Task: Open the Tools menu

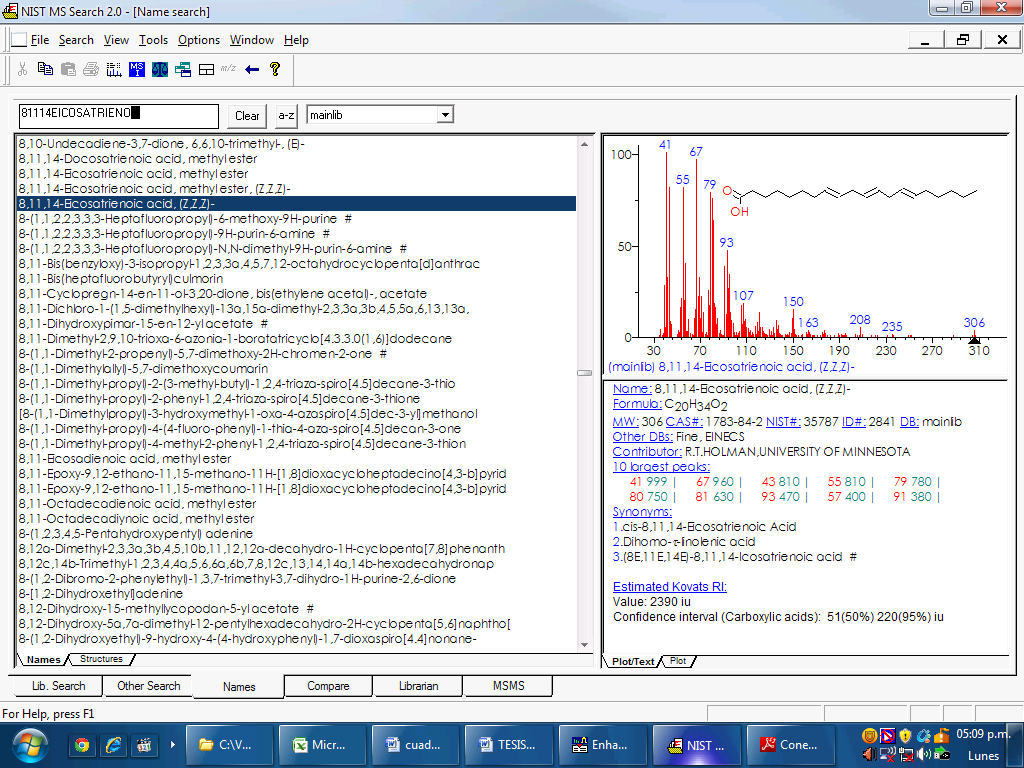Action: [x=153, y=40]
